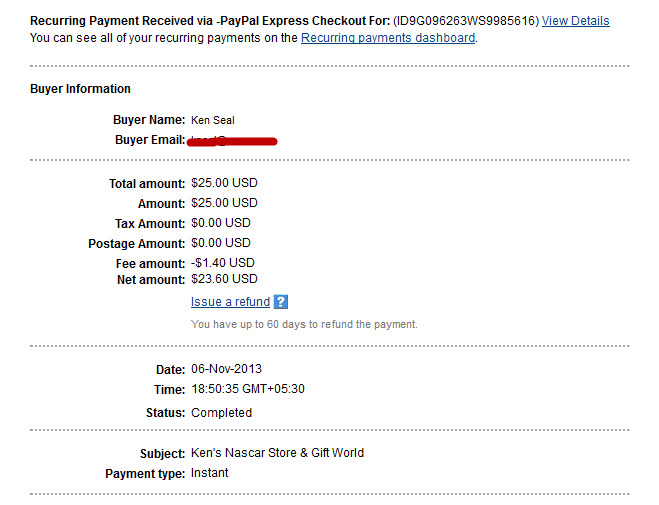659x505 pixels.
Task: Click the Recurring Payment Received heading
Action: point(210,21)
